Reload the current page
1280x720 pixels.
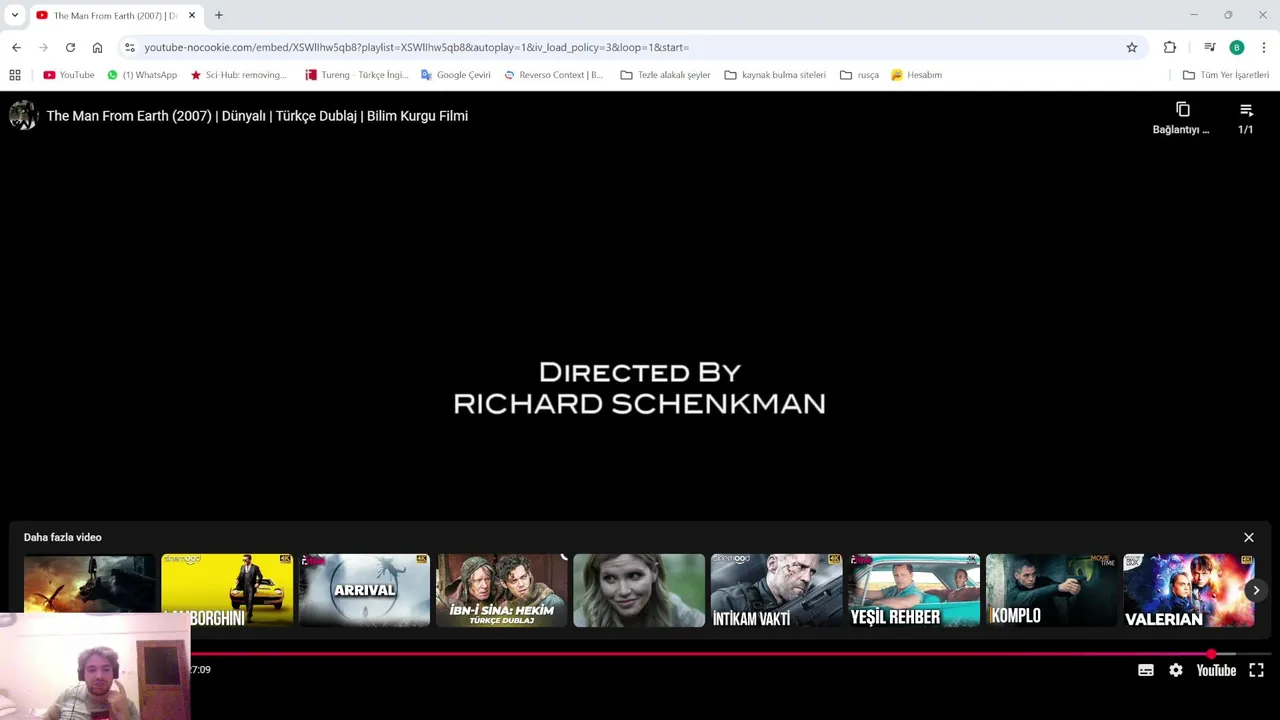coord(70,47)
